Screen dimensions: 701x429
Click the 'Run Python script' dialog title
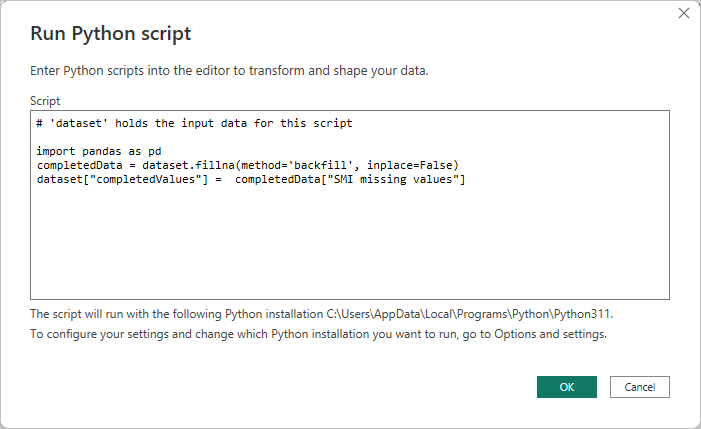(x=111, y=34)
